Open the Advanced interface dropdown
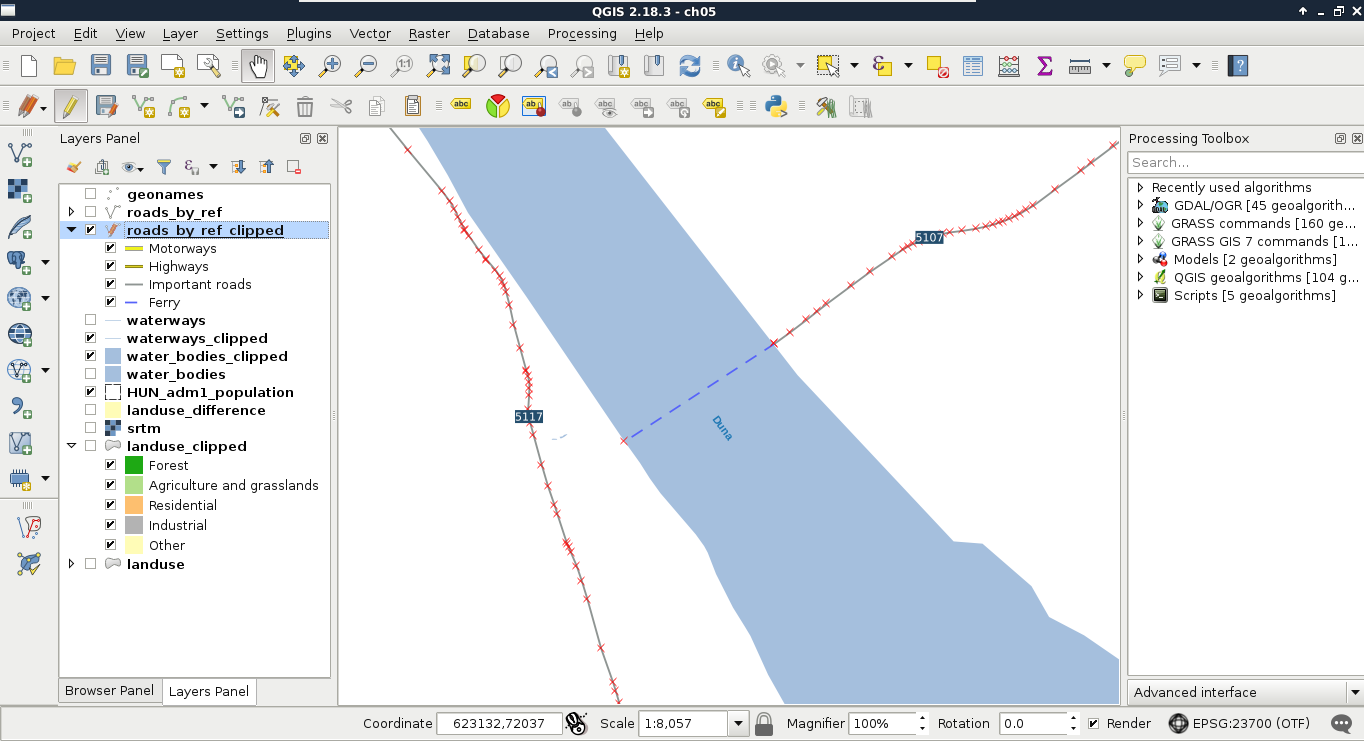Viewport: 1364px width, 742px height. point(1354,692)
